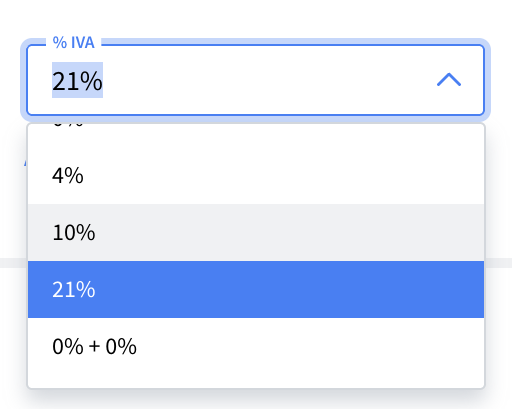Click the blue link fragment left of list
Image resolution: width=512 pixels, height=409 pixels.
coord(25,163)
